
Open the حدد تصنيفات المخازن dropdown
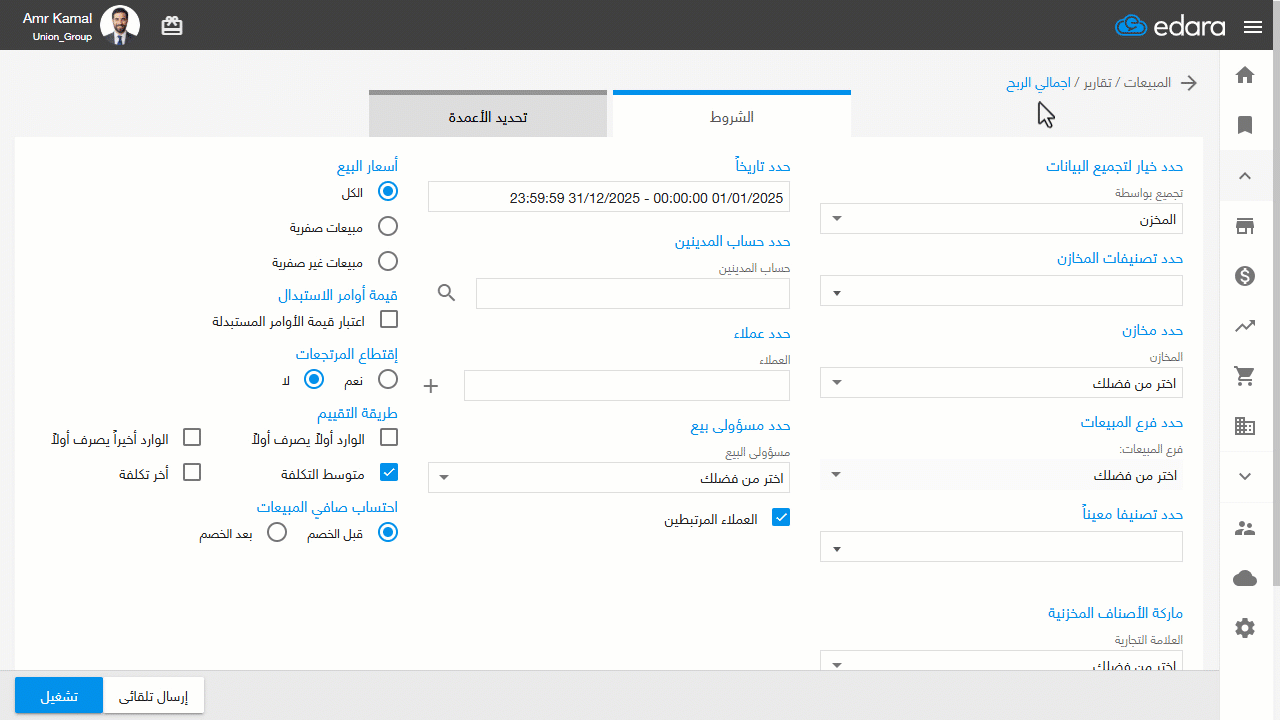pos(1001,291)
